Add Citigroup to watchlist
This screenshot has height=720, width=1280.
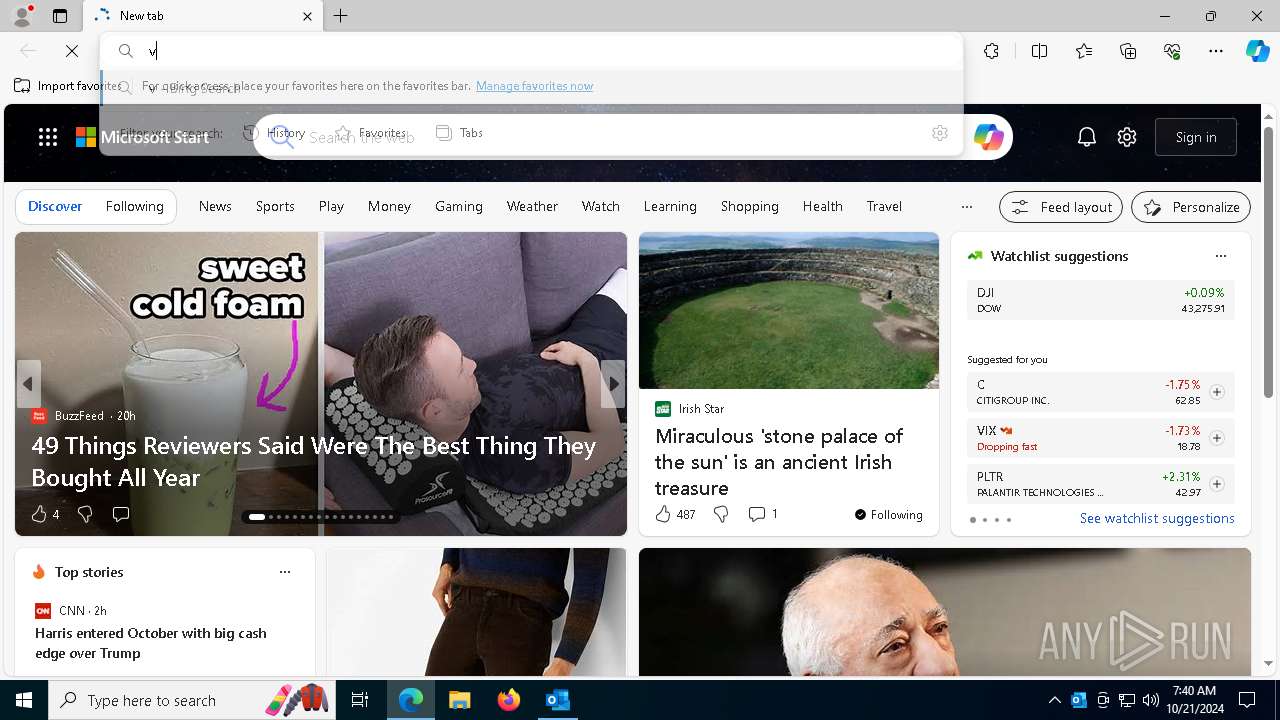pyautogui.click(x=1216, y=392)
